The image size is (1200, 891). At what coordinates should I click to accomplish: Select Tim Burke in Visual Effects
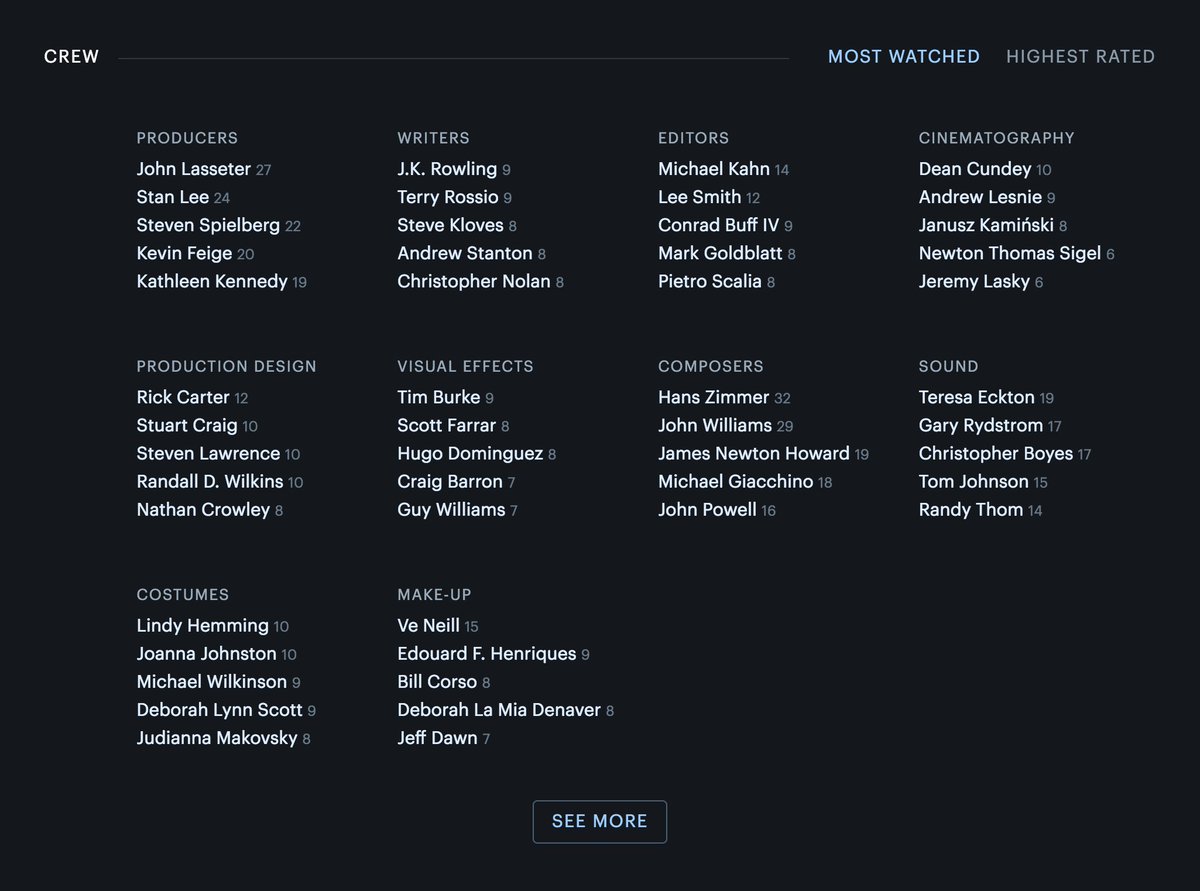438,397
